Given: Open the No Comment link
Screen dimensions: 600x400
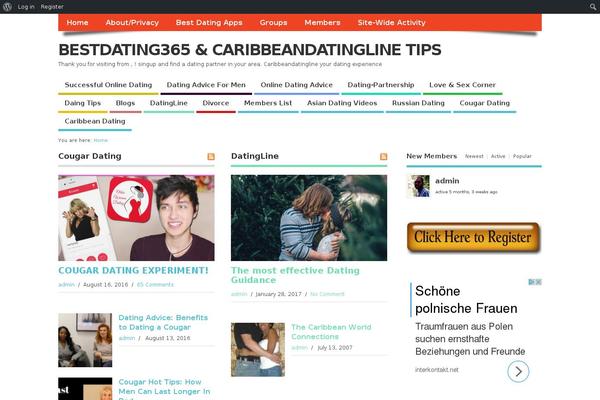Looking at the screenshot, I should 327,294.
